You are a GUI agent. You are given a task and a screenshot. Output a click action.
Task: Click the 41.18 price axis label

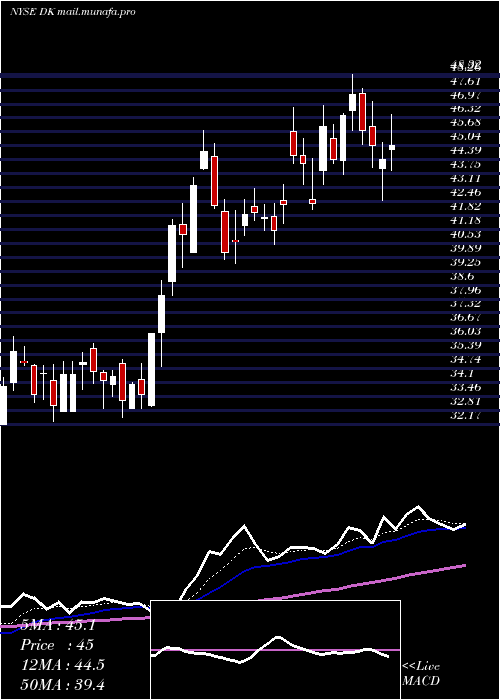[466, 220]
